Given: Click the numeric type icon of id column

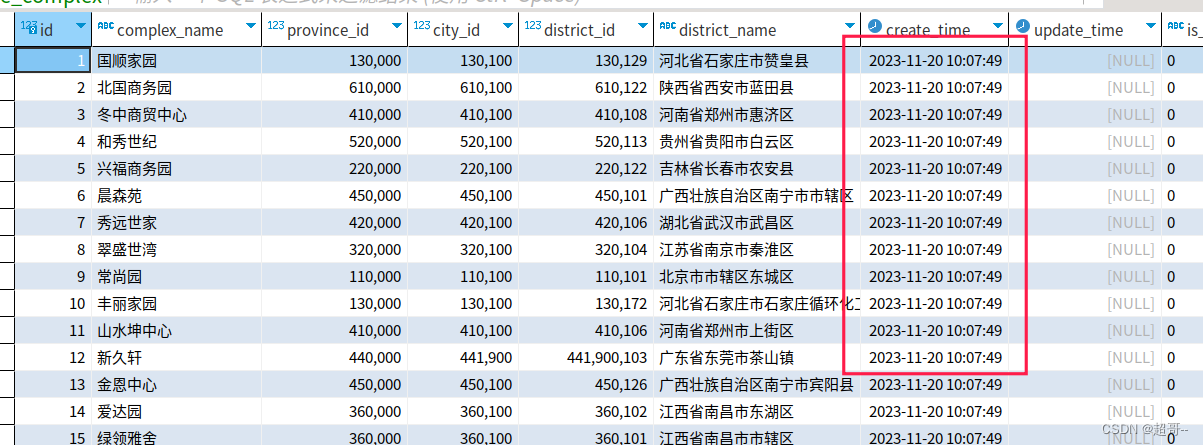Looking at the screenshot, I should point(29,29).
